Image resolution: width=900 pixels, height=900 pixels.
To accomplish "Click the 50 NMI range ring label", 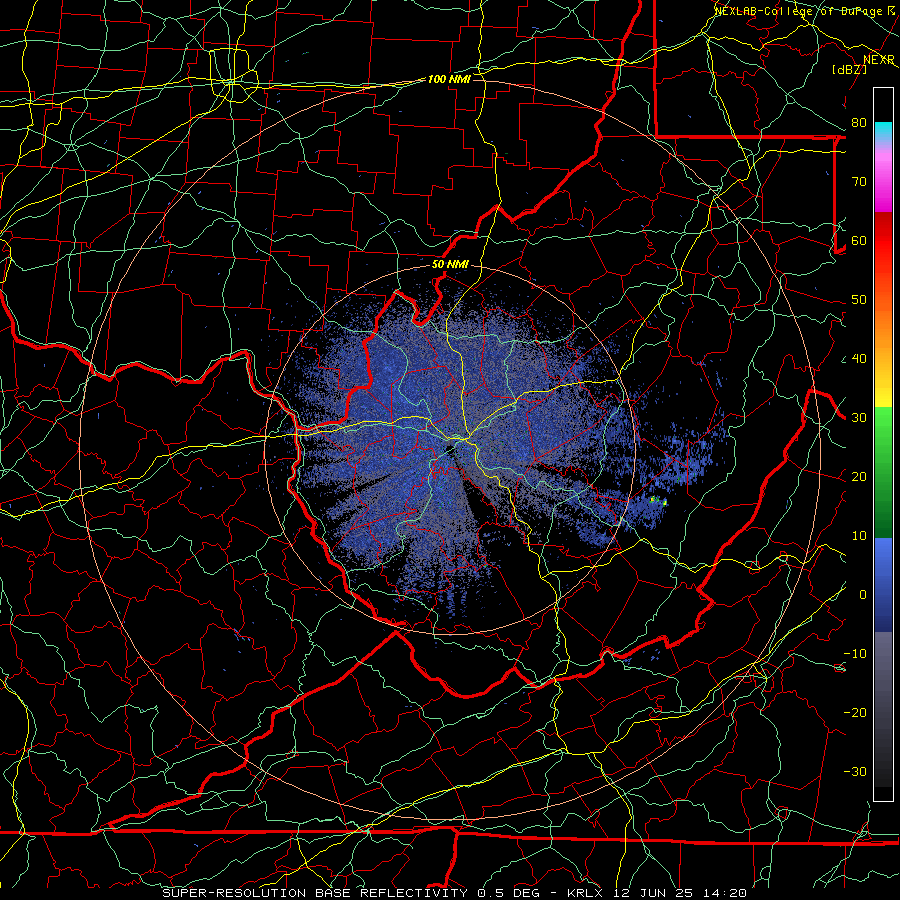I will (450, 265).
